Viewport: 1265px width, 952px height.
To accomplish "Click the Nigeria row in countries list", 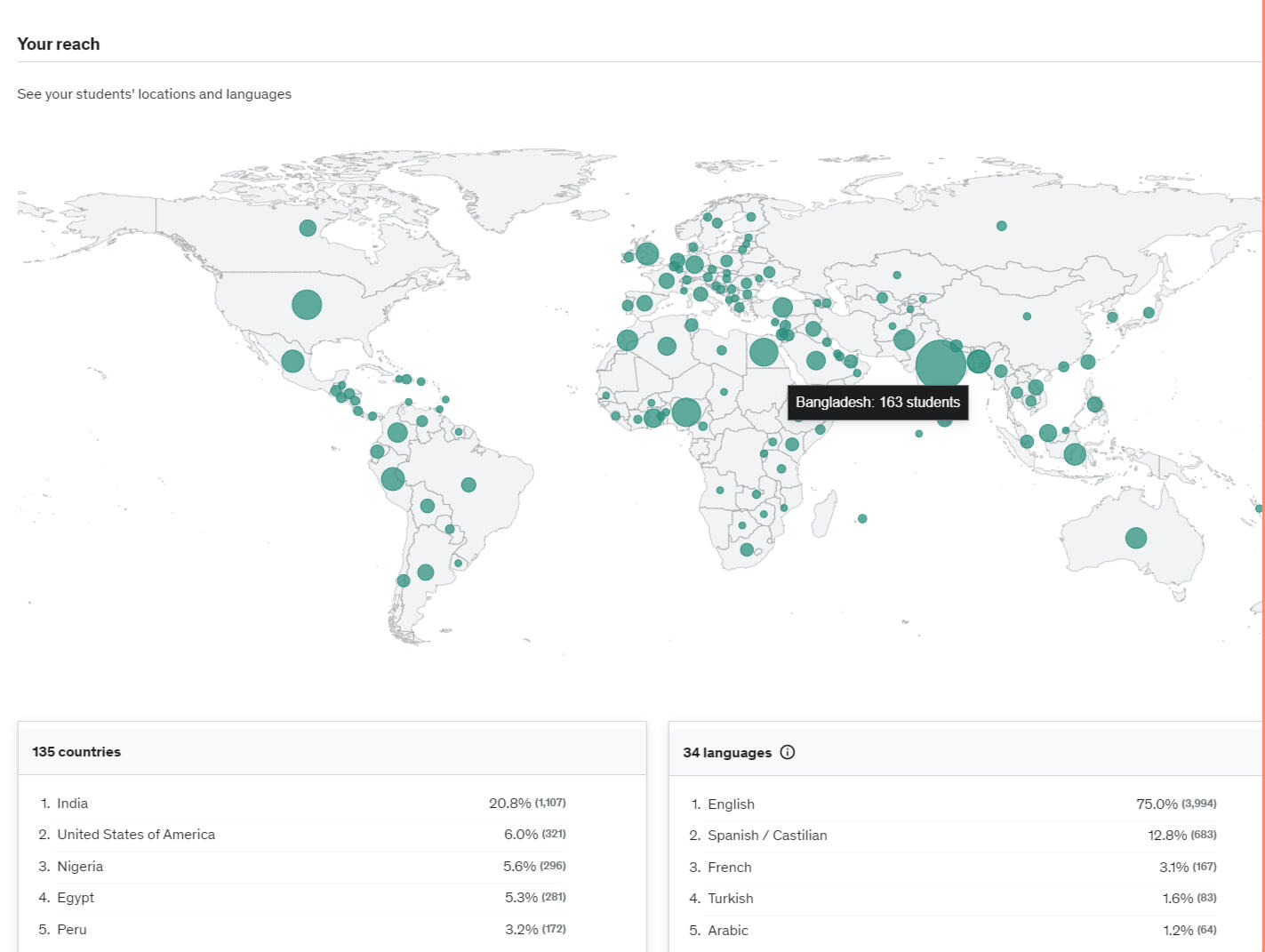I will click(x=80, y=866).
